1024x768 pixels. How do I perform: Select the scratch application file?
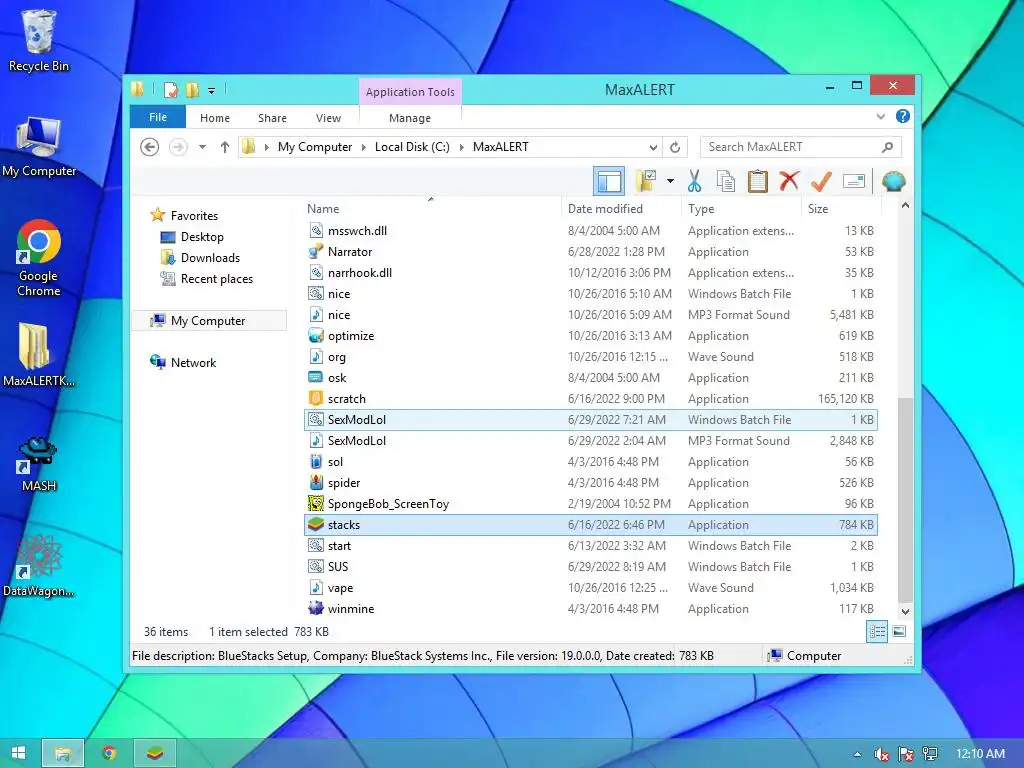[x=591, y=398]
